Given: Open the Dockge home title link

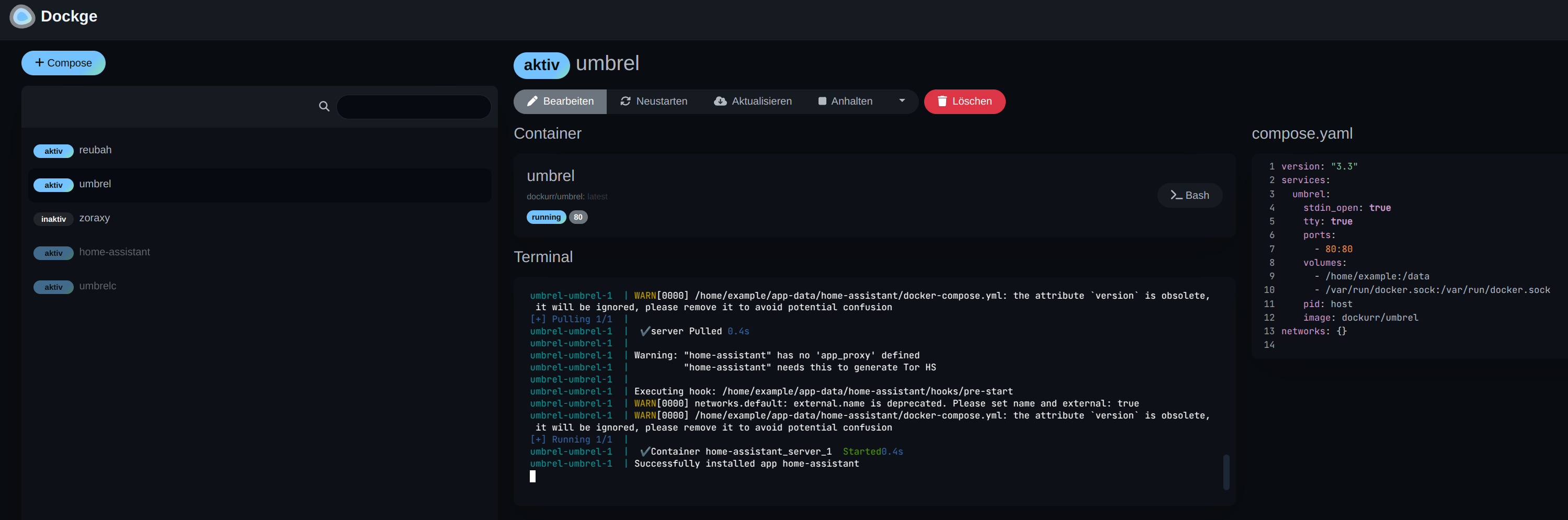Looking at the screenshot, I should click(x=69, y=16).
